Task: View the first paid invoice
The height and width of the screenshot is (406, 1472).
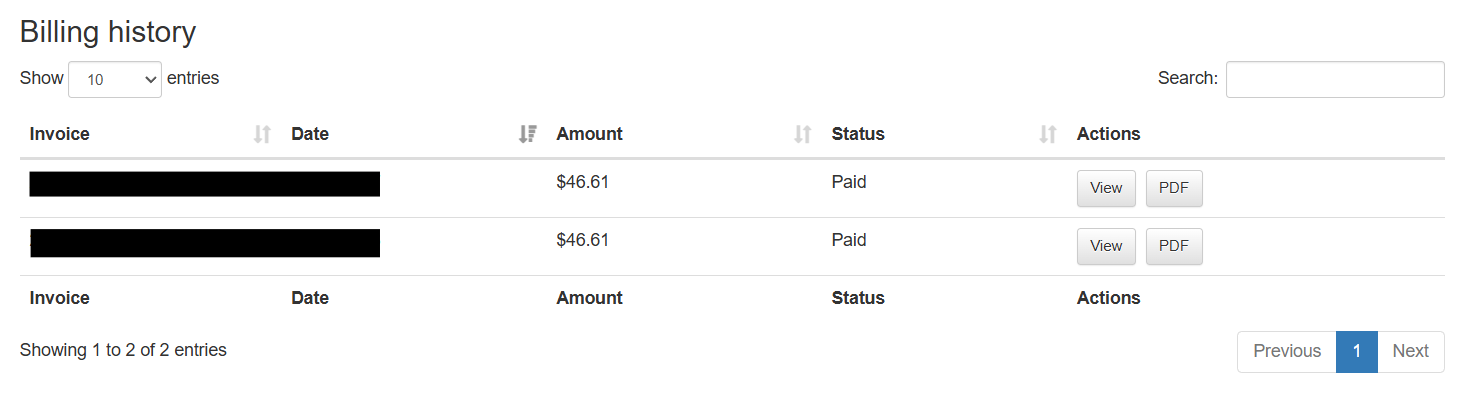Action: click(1106, 188)
